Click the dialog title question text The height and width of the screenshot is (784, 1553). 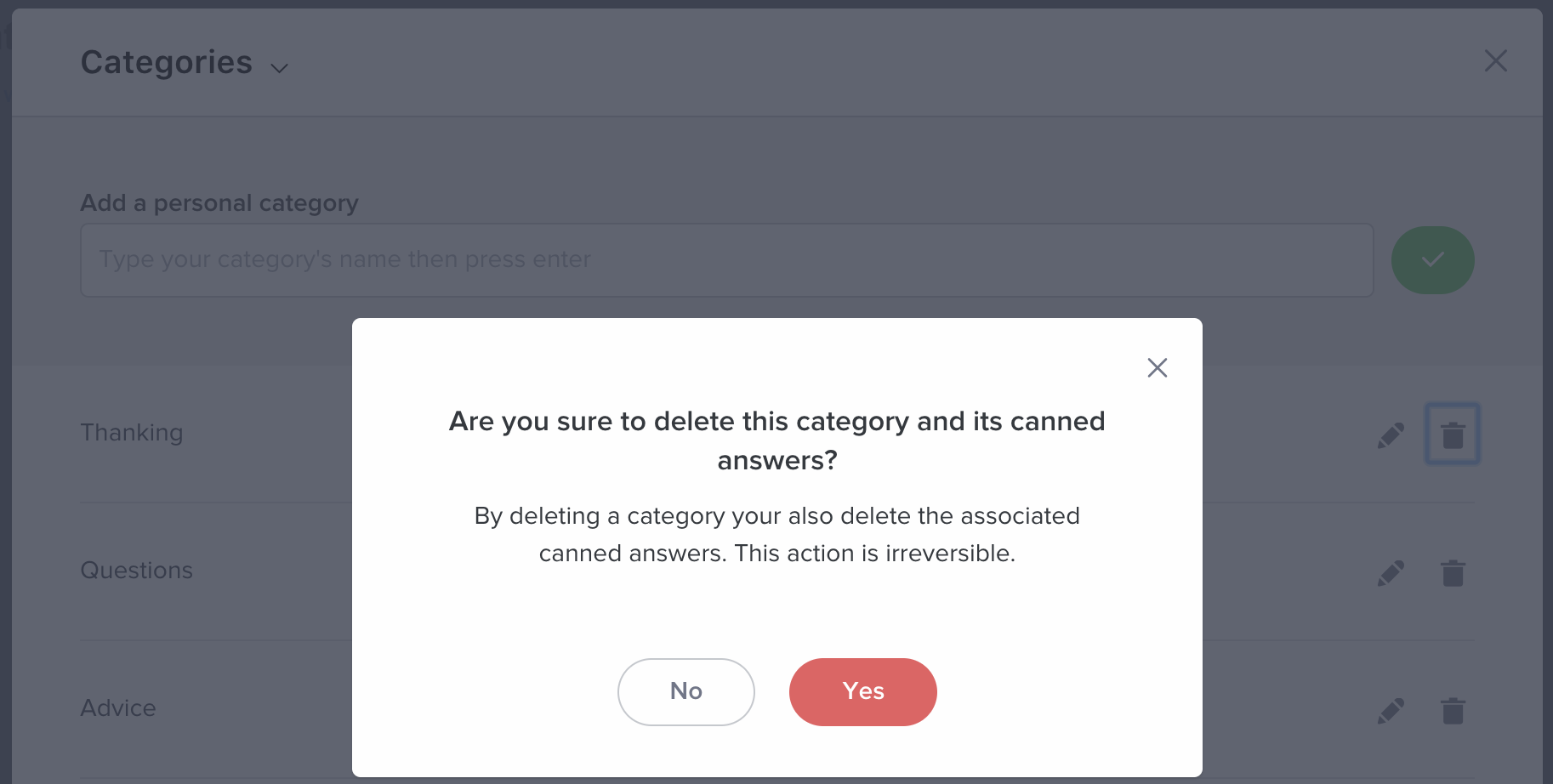[776, 440]
